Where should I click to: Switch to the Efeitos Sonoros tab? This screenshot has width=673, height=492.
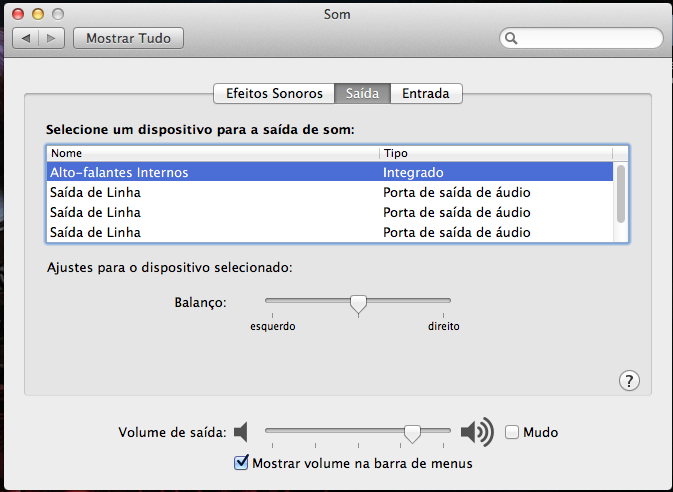pyautogui.click(x=274, y=93)
